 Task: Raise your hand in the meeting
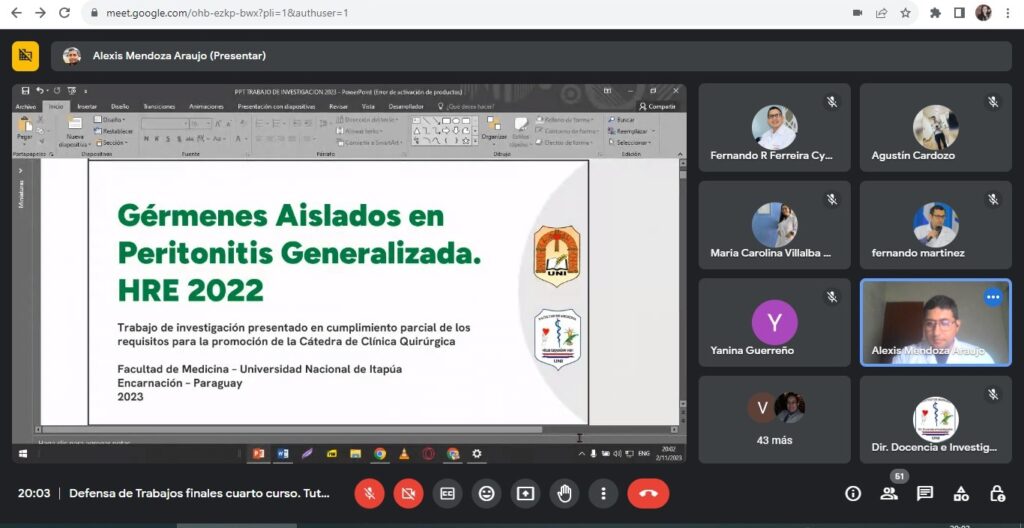click(x=564, y=493)
